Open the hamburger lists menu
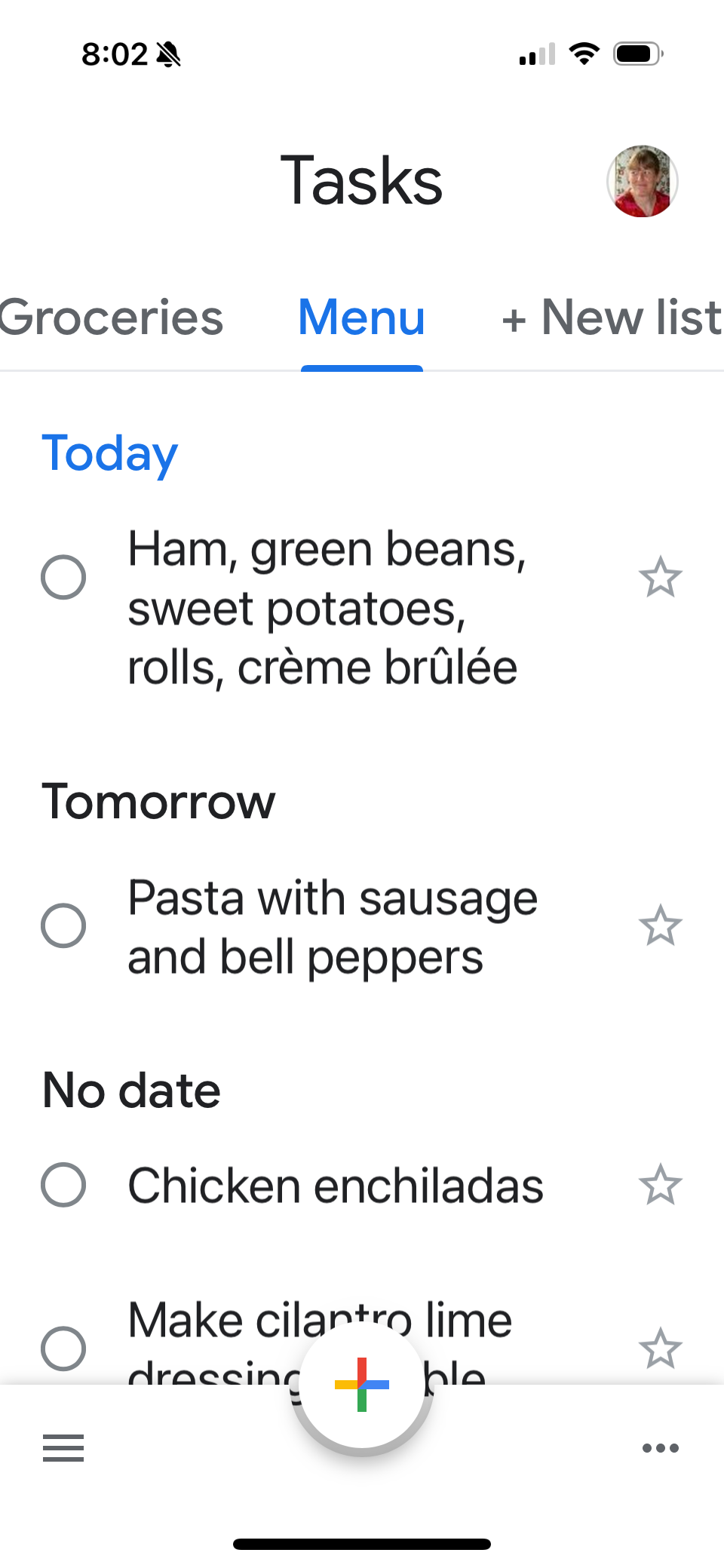This screenshot has height=1568, width=724. (63, 1448)
